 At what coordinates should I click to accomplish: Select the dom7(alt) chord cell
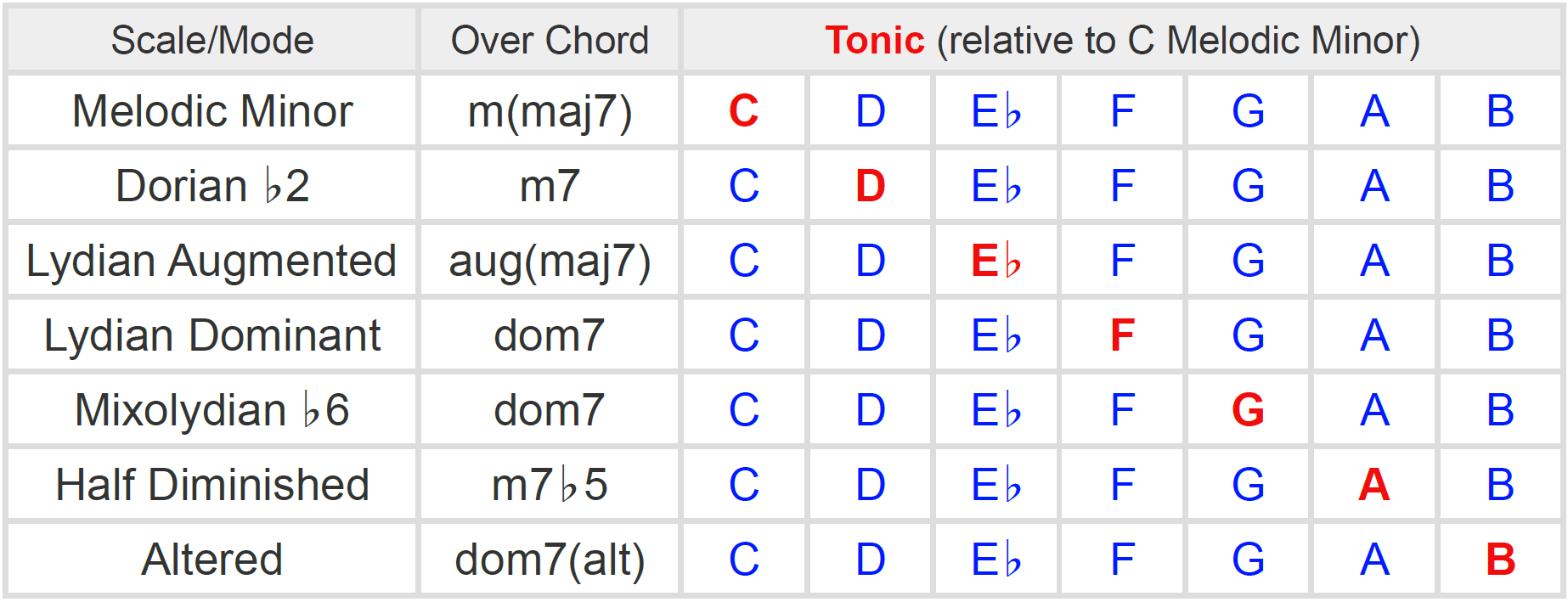click(550, 560)
